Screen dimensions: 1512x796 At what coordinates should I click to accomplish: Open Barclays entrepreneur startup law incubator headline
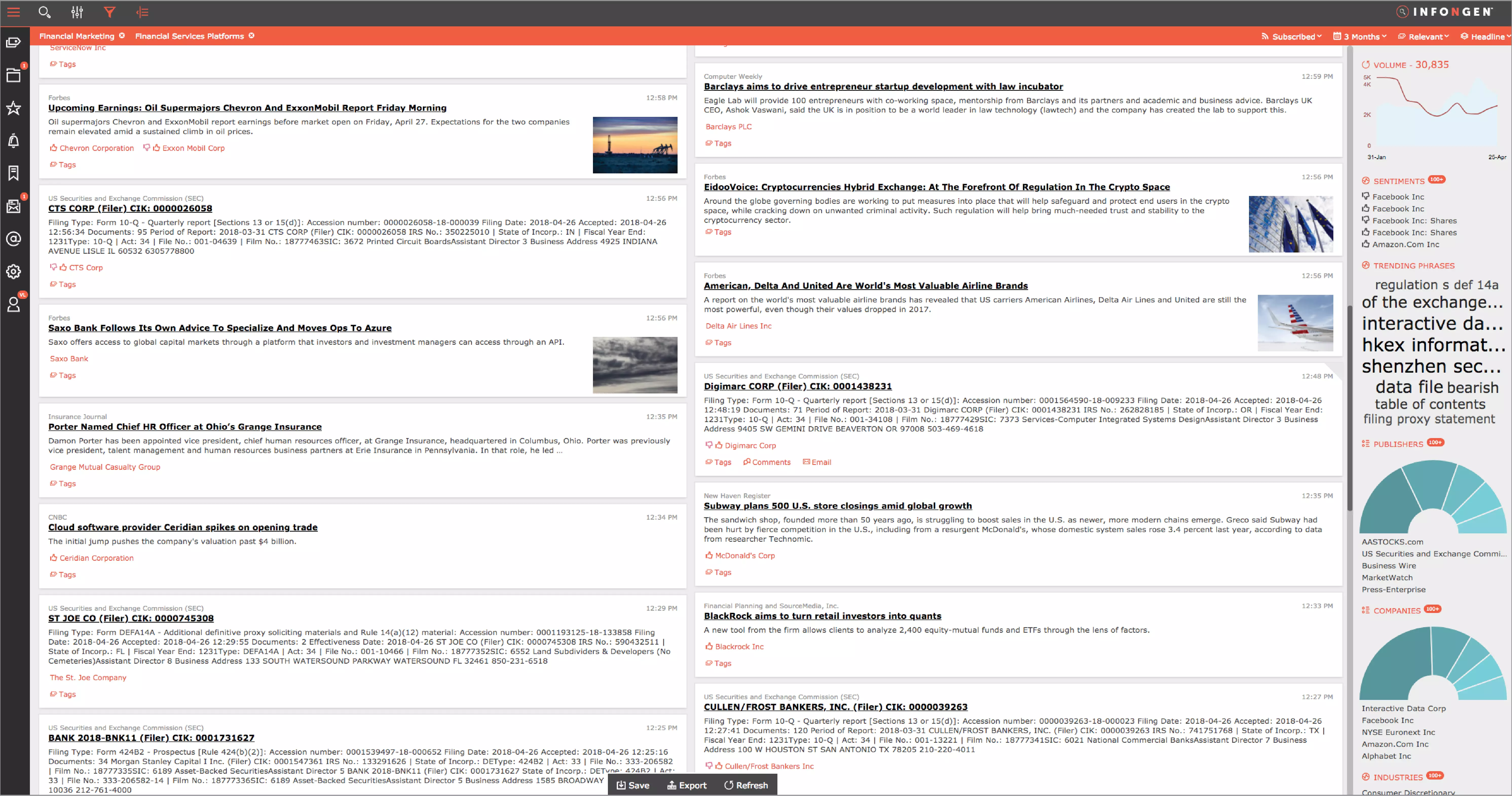[x=883, y=87]
